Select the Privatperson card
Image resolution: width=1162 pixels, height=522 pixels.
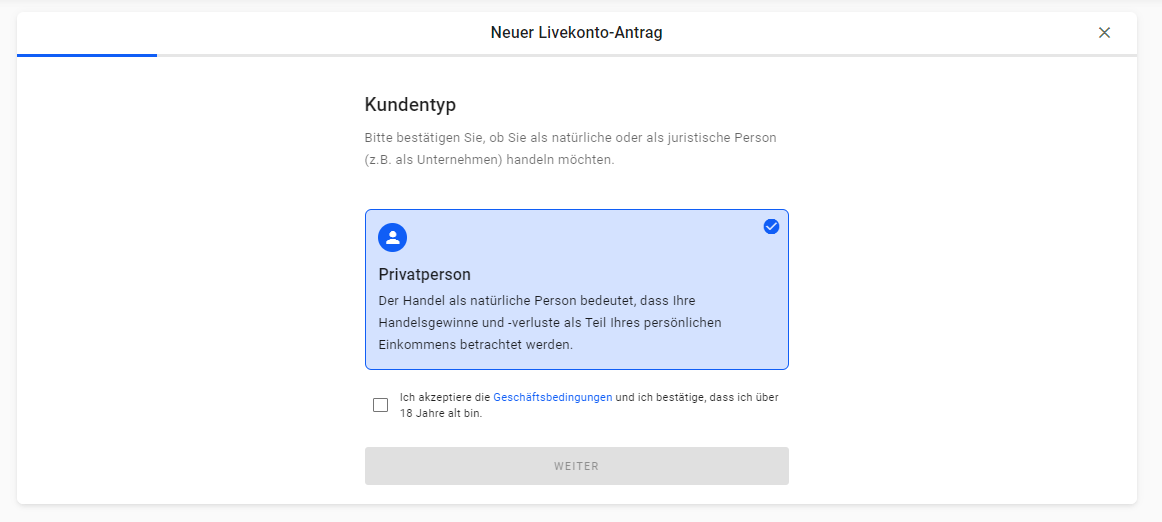[577, 289]
